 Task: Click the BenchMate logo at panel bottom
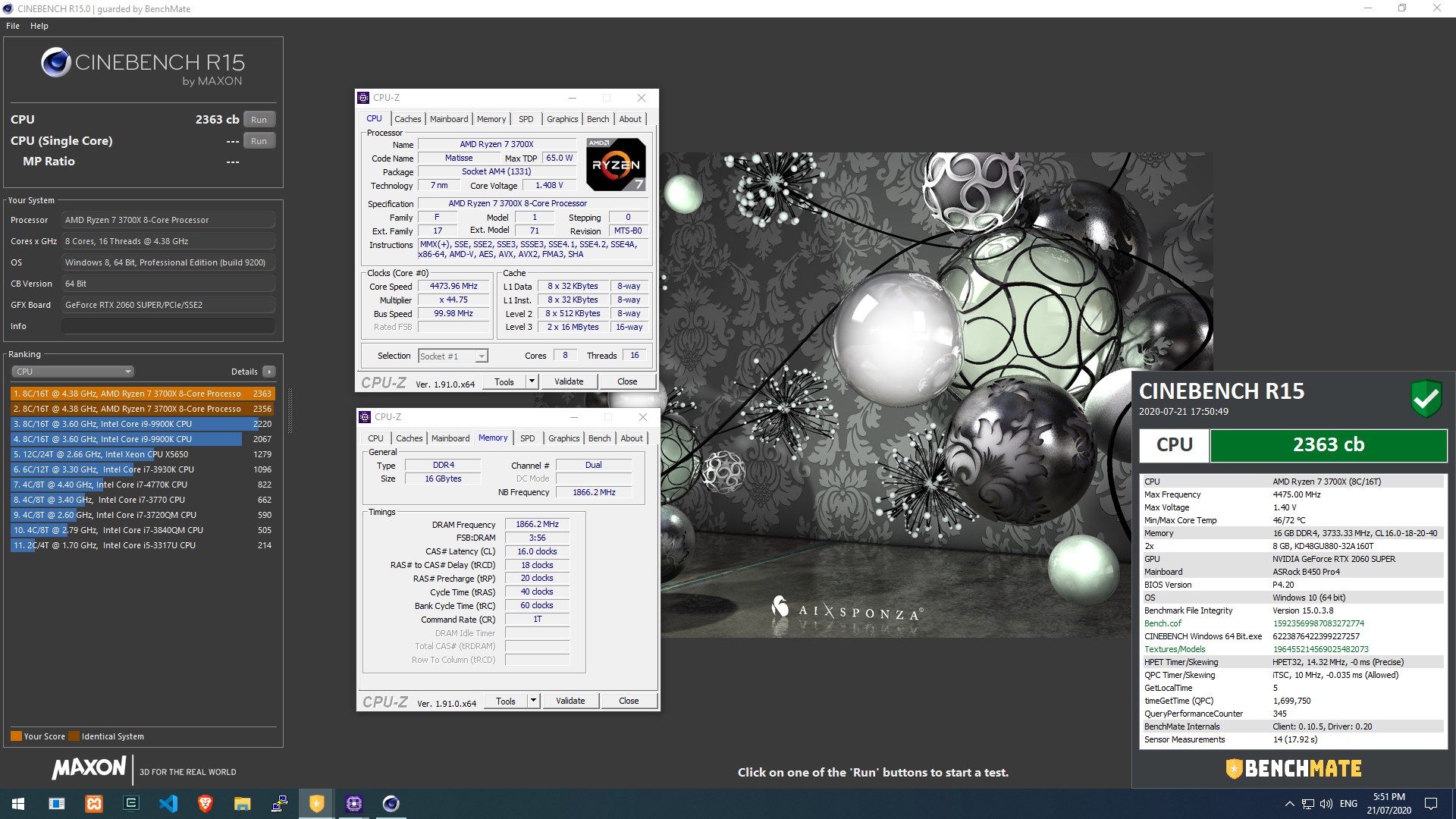(1293, 769)
